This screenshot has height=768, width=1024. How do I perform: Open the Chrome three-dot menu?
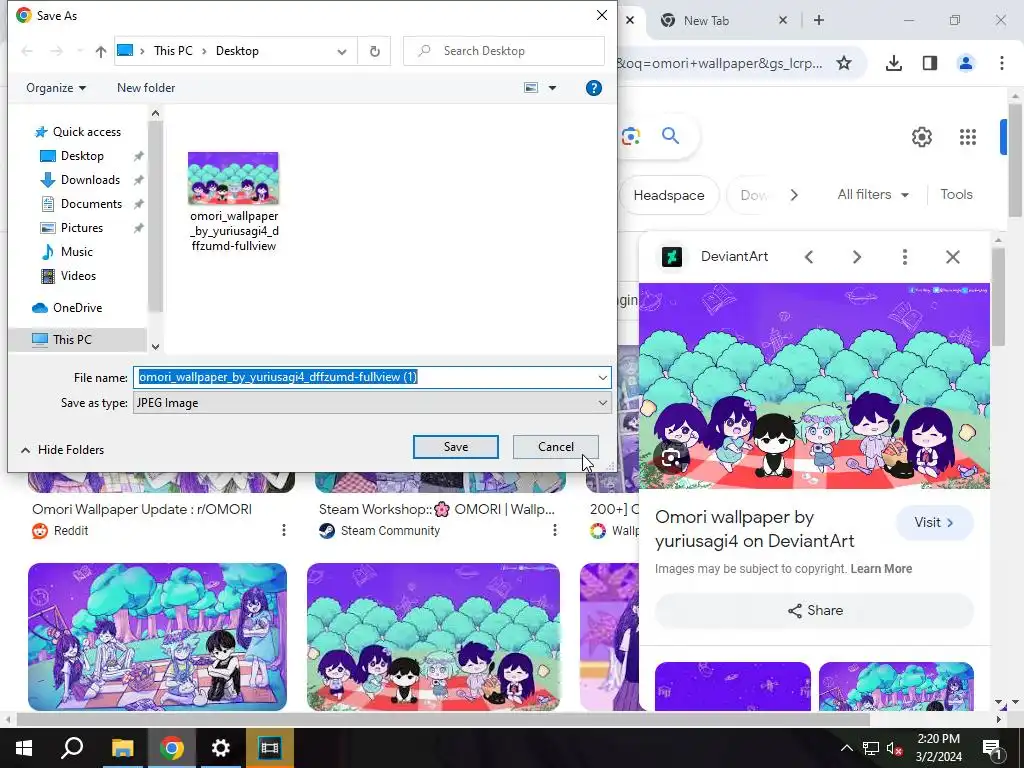[x=1002, y=63]
